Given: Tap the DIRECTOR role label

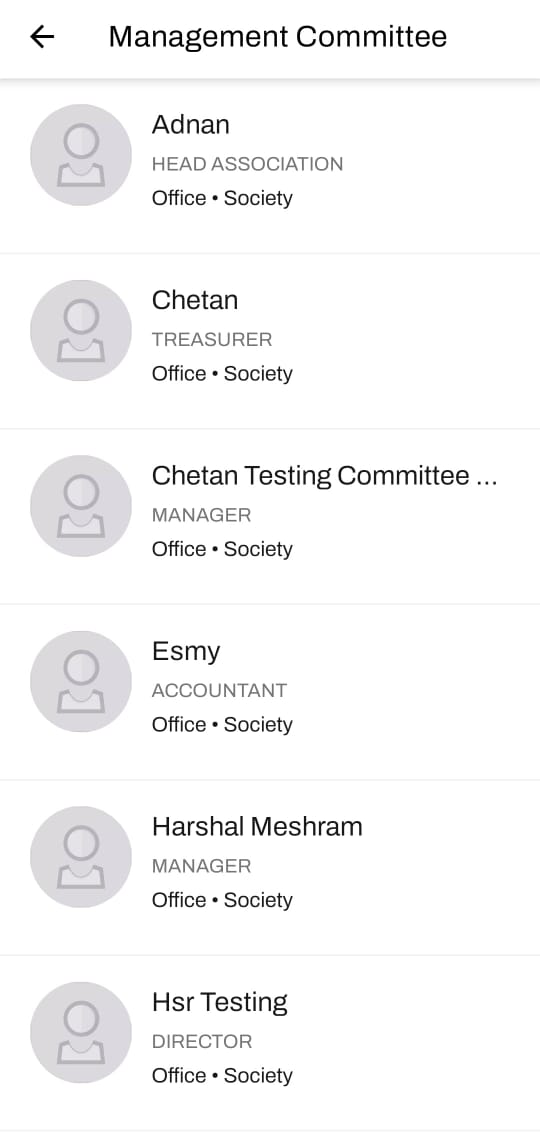Looking at the screenshot, I should click(202, 1041).
